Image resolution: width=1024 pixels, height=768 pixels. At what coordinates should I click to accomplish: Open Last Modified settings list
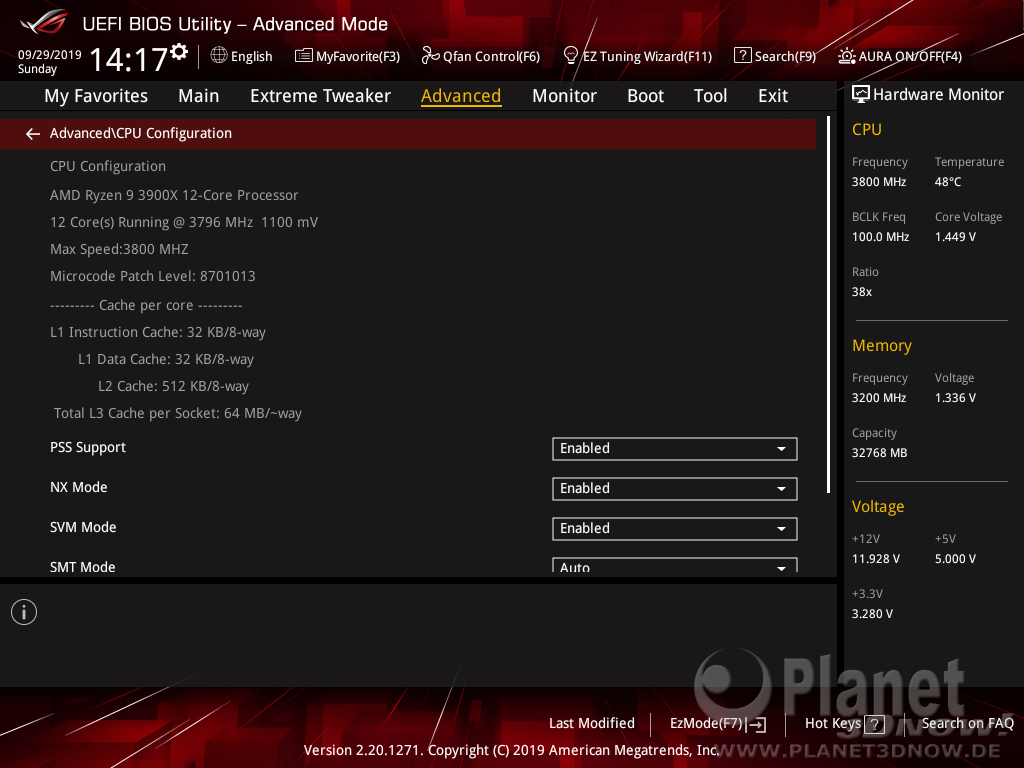click(592, 723)
